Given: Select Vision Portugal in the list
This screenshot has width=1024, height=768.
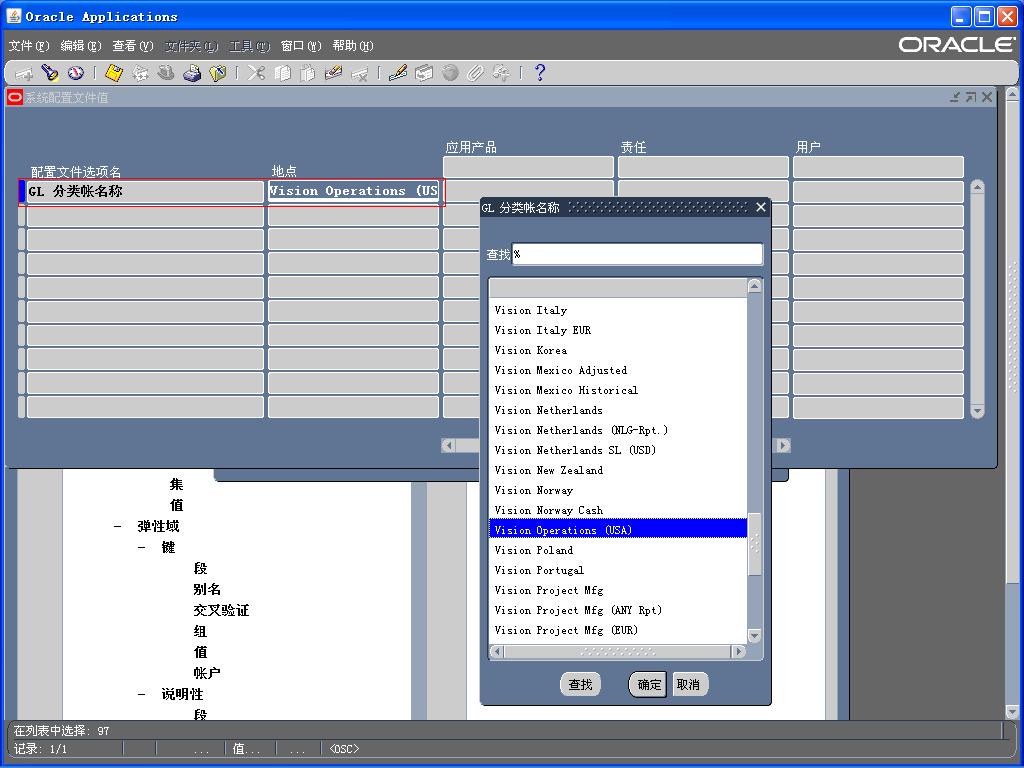Looking at the screenshot, I should point(618,570).
